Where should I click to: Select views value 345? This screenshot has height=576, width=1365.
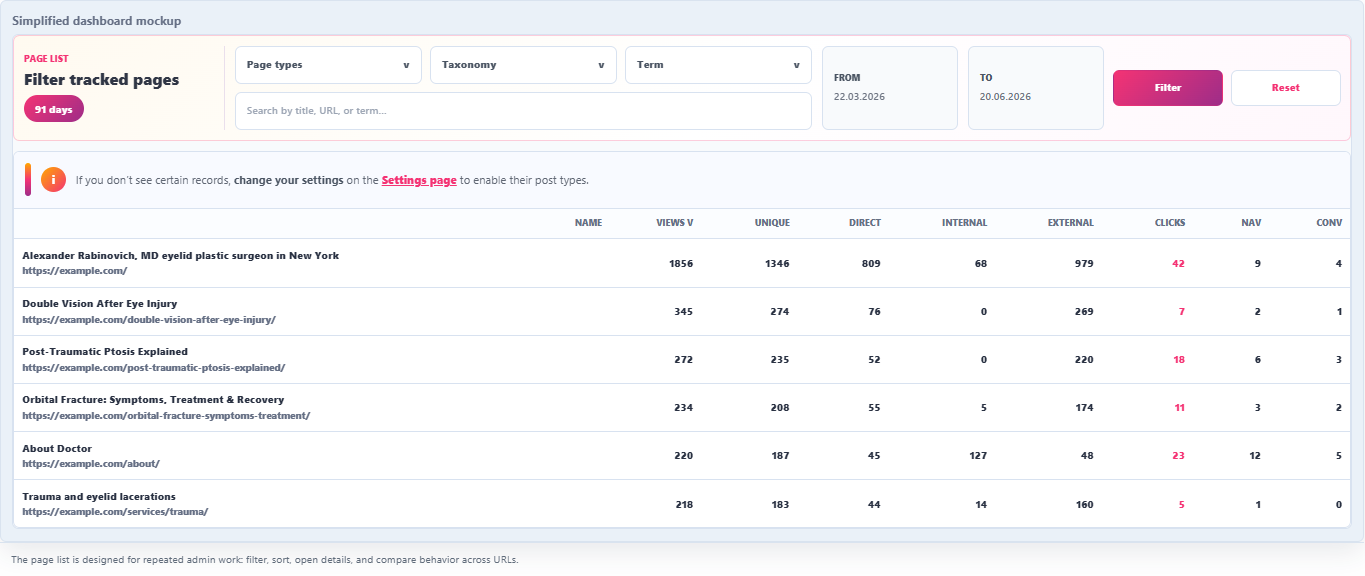(684, 312)
